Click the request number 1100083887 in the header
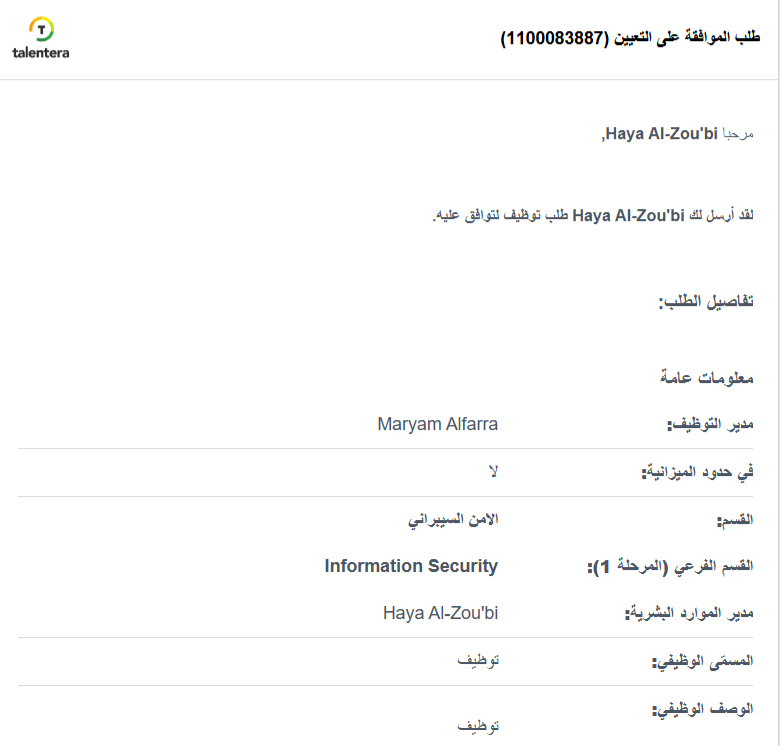Image resolution: width=780 pixels, height=746 pixels. (x=556, y=38)
